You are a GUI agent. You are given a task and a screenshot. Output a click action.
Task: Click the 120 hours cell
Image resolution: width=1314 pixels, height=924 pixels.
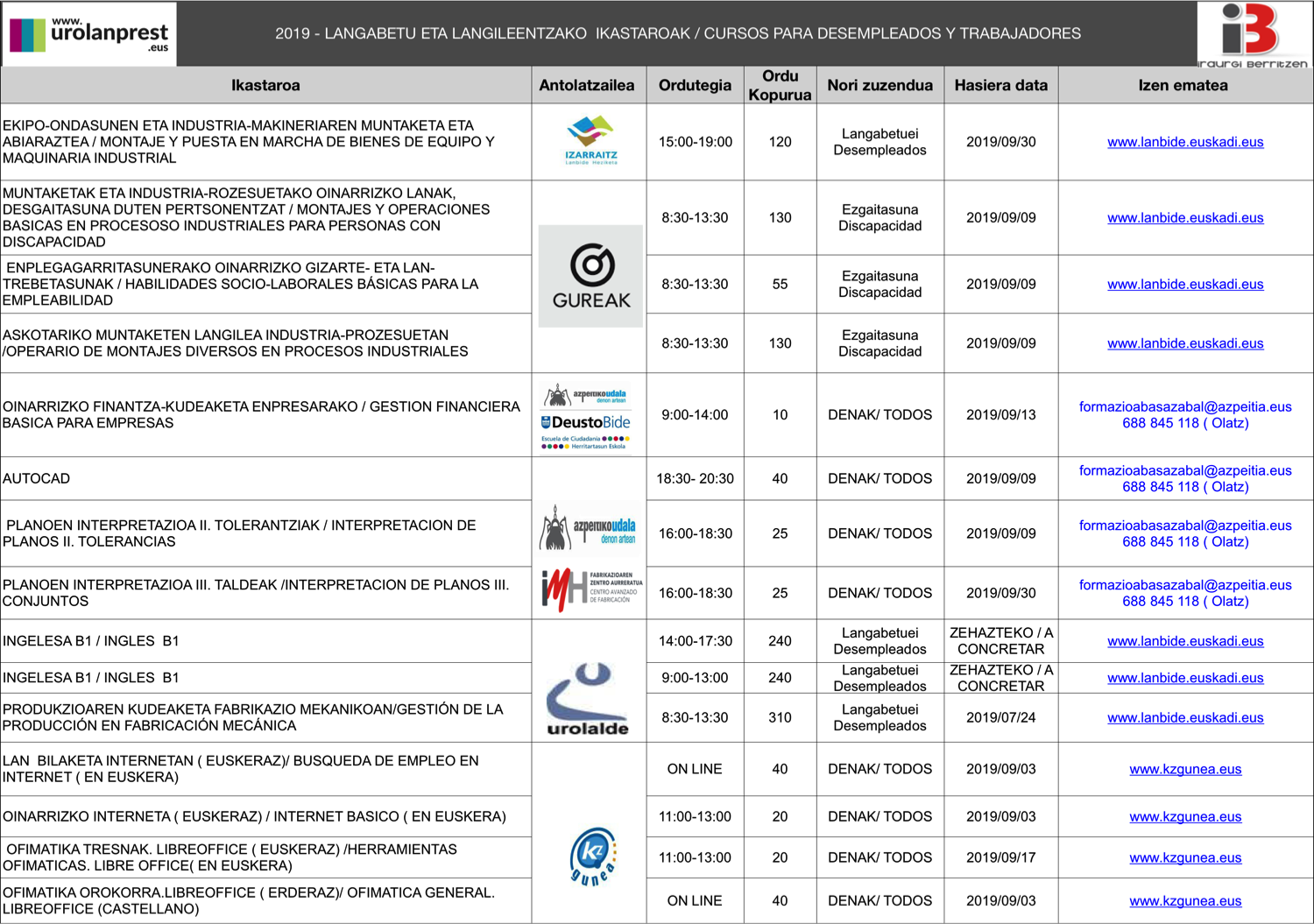point(780,142)
